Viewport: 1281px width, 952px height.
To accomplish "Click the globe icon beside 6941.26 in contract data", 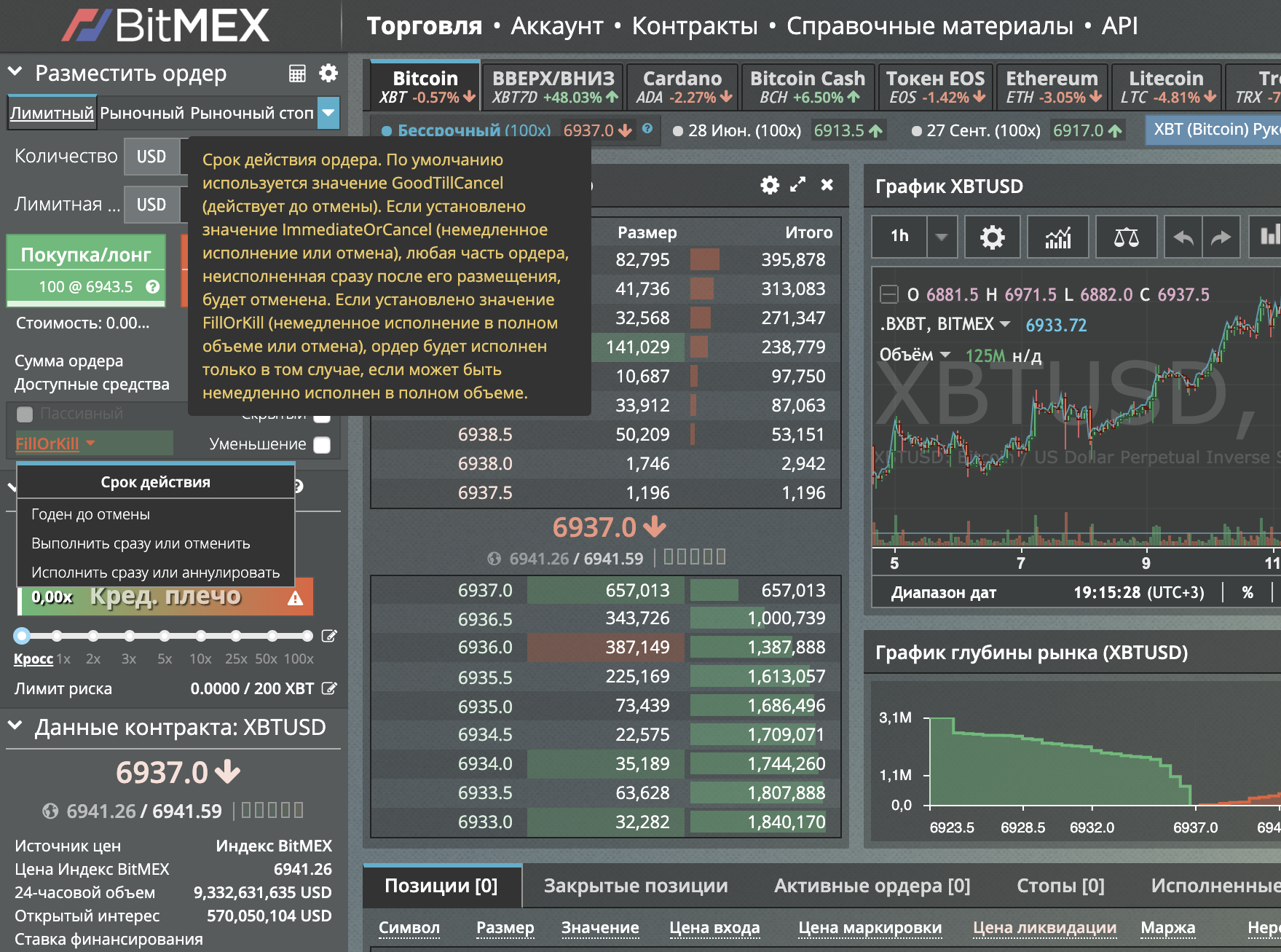I will coord(50,811).
